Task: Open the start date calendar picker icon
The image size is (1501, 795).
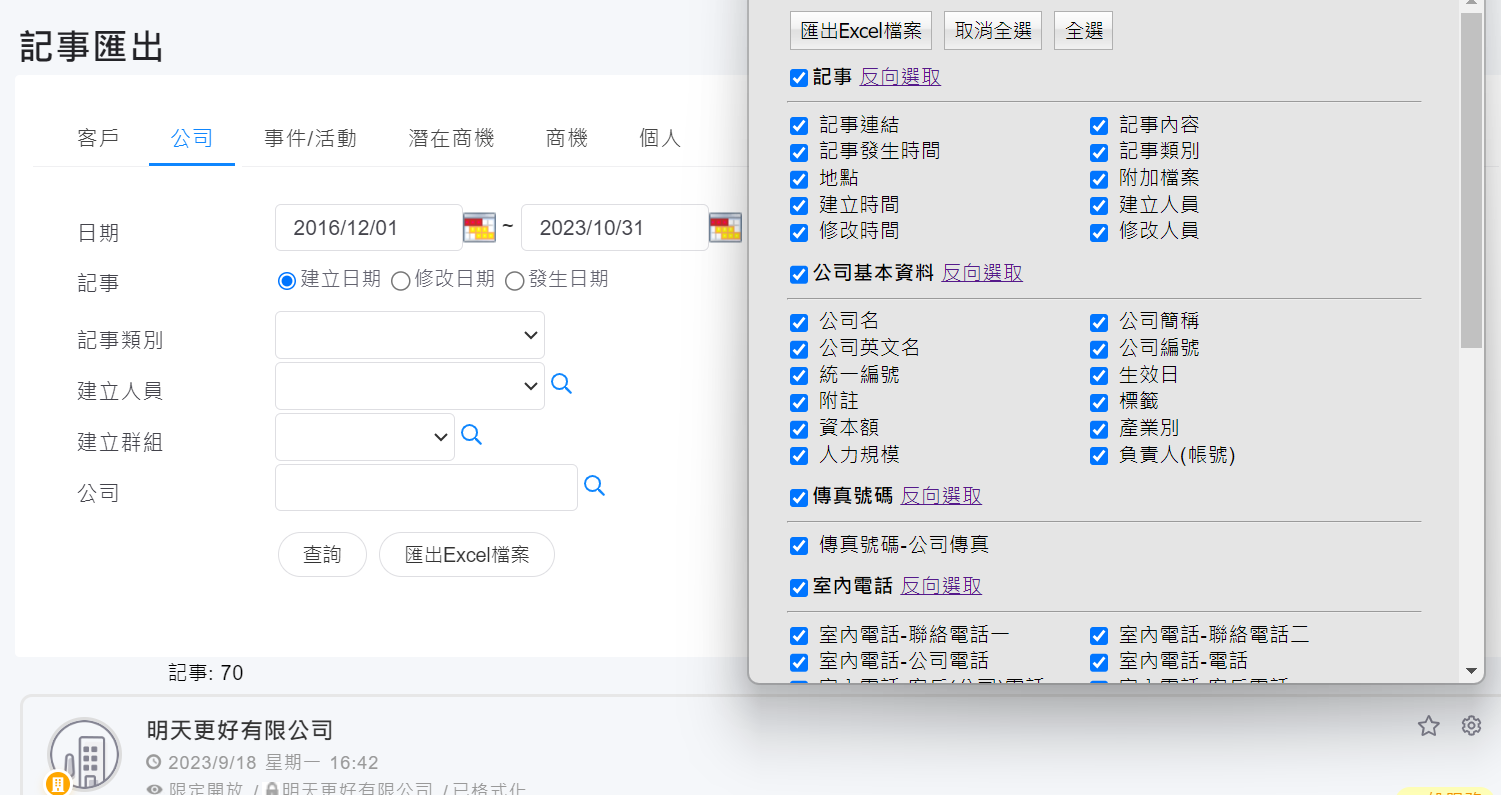Action: point(479,228)
